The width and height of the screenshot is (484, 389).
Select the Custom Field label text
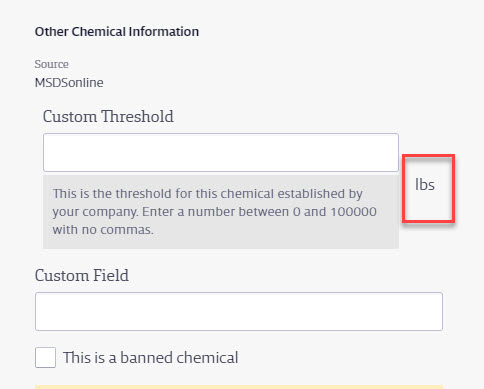coord(82,275)
